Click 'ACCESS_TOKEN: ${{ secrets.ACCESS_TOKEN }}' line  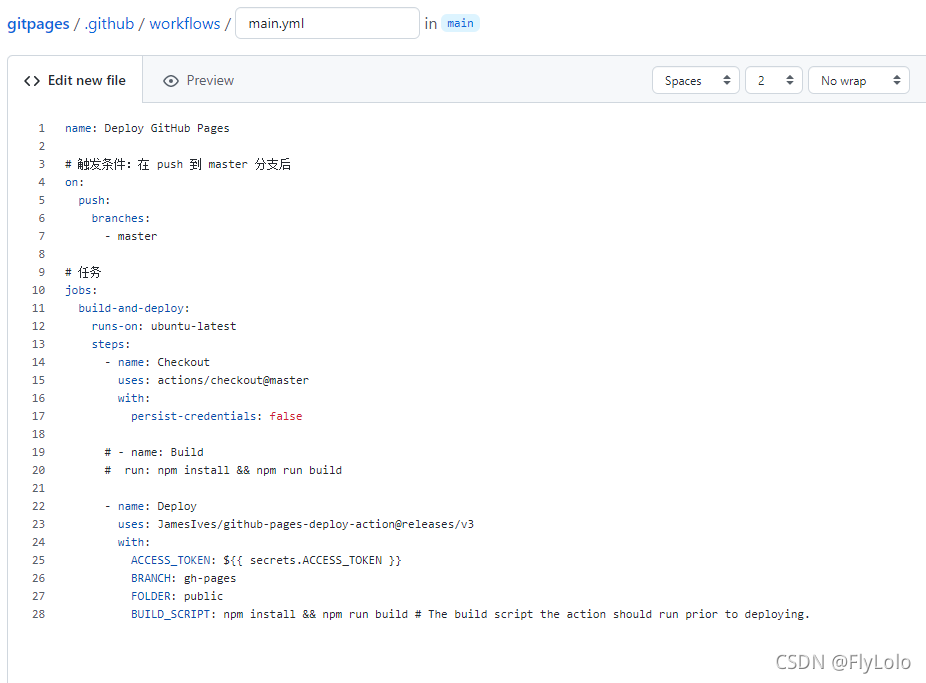click(266, 560)
